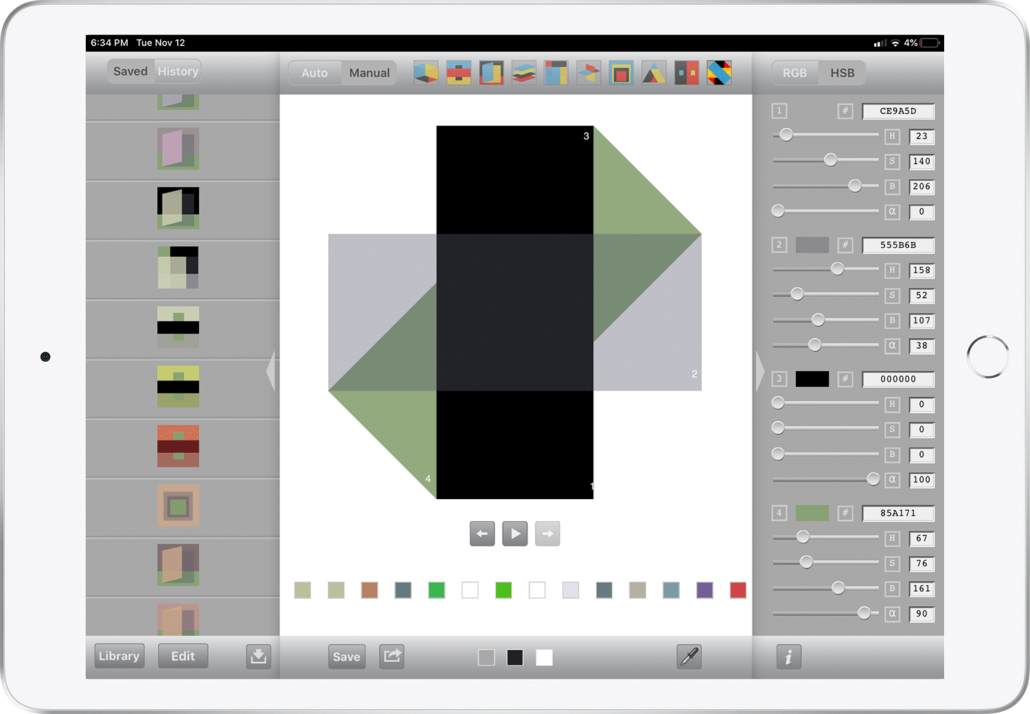Save the current composition
Screen dimensions: 1030x714
tap(346, 656)
